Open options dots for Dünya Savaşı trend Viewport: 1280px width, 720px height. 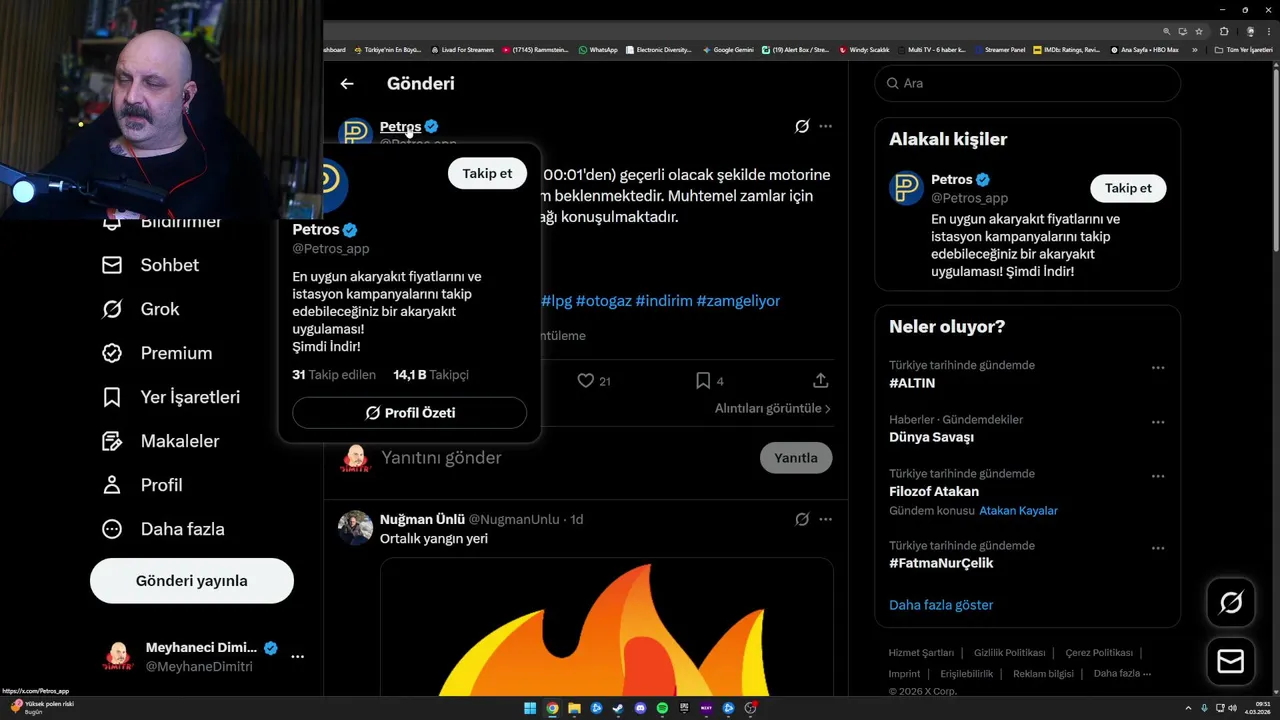point(1158,422)
